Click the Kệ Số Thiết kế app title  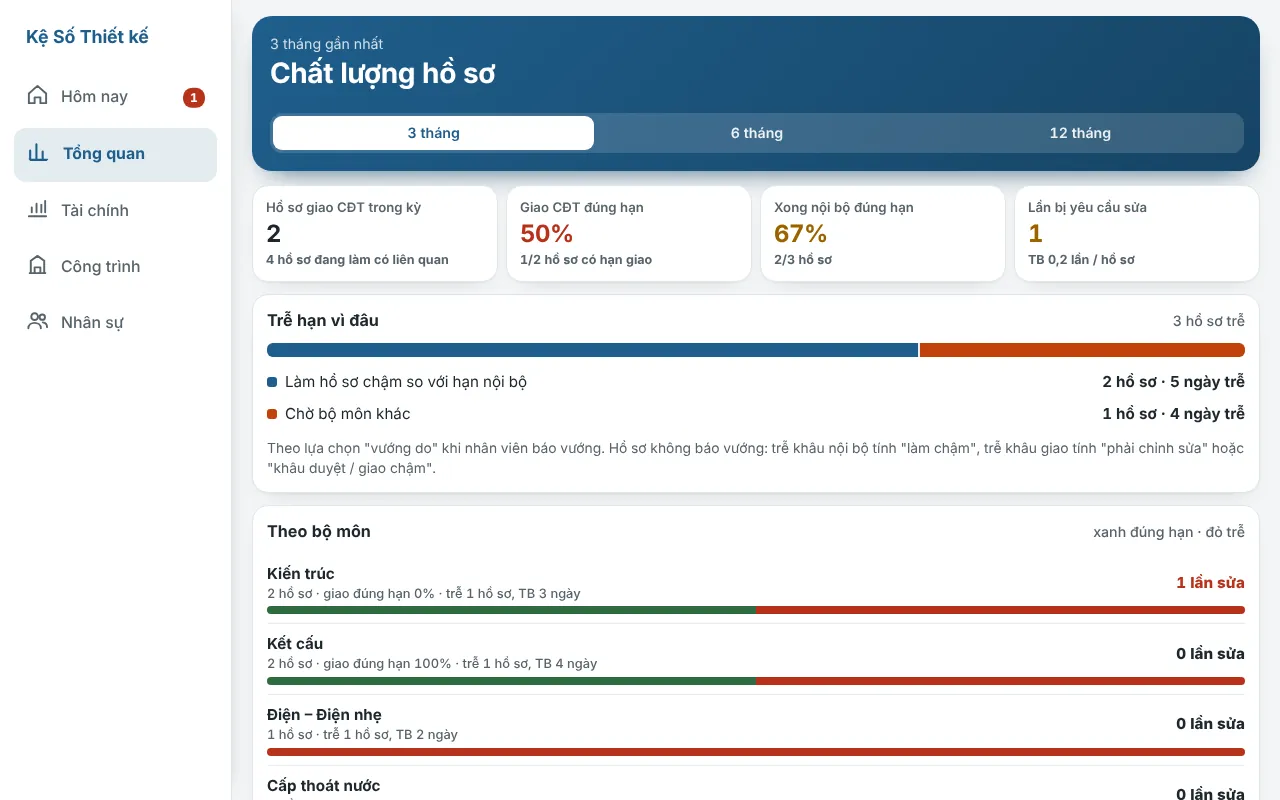87,37
